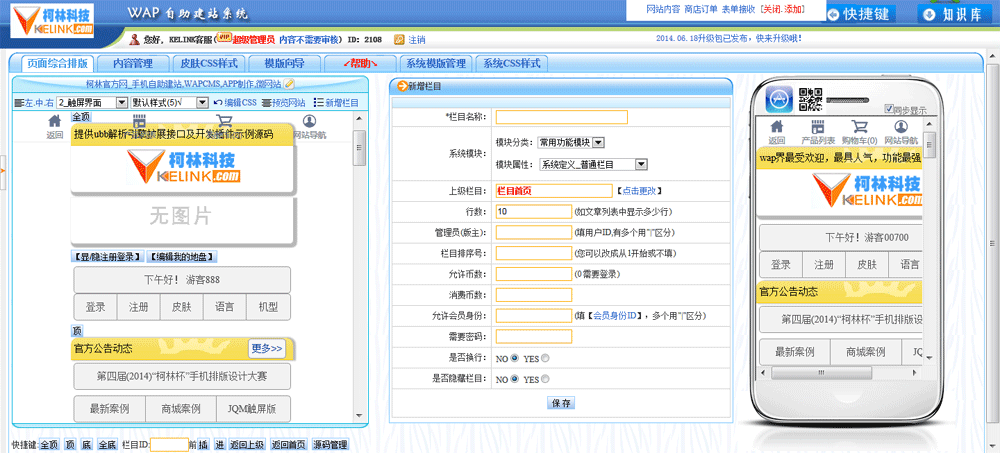Image resolution: width=1000 pixels, height=453 pixels.
Task: Click the 源码管理 shortcut button
Action: point(330,445)
